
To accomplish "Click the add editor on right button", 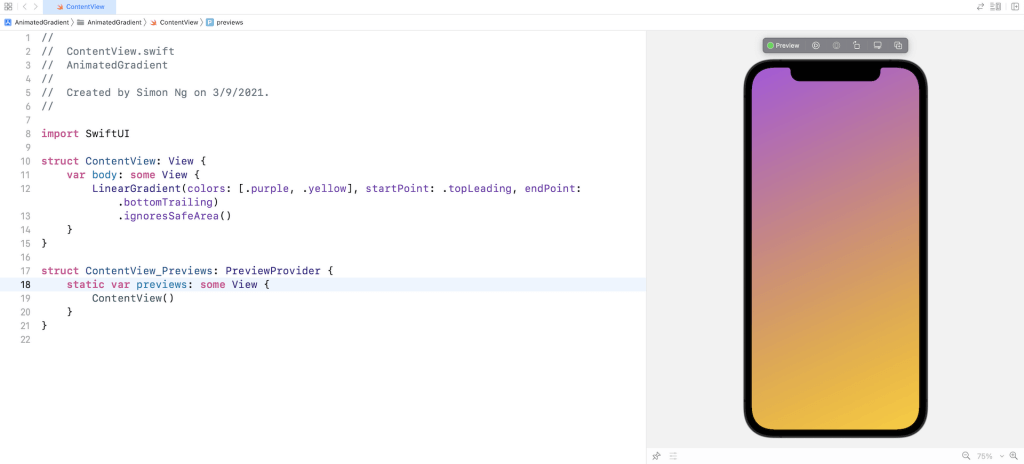I will pyautogui.click(x=1014, y=7).
